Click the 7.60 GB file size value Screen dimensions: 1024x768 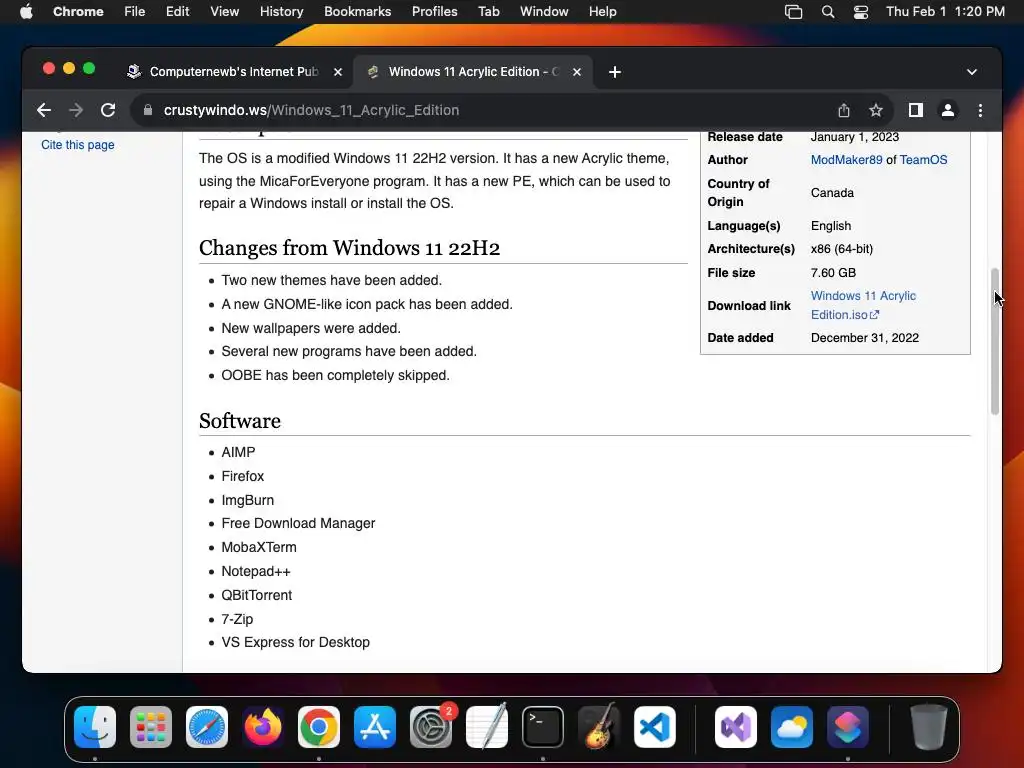point(833,273)
